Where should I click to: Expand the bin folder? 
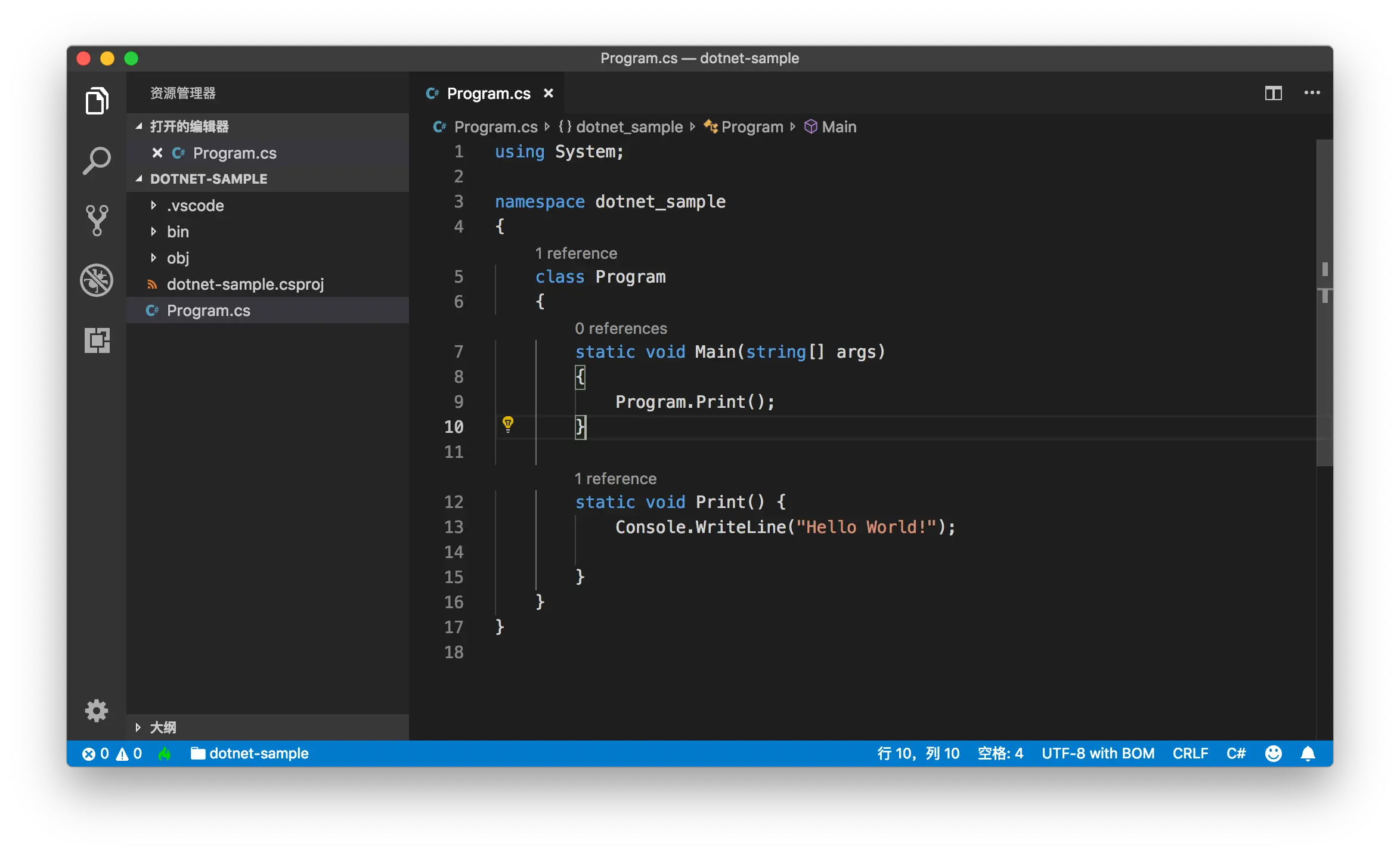[x=178, y=232]
